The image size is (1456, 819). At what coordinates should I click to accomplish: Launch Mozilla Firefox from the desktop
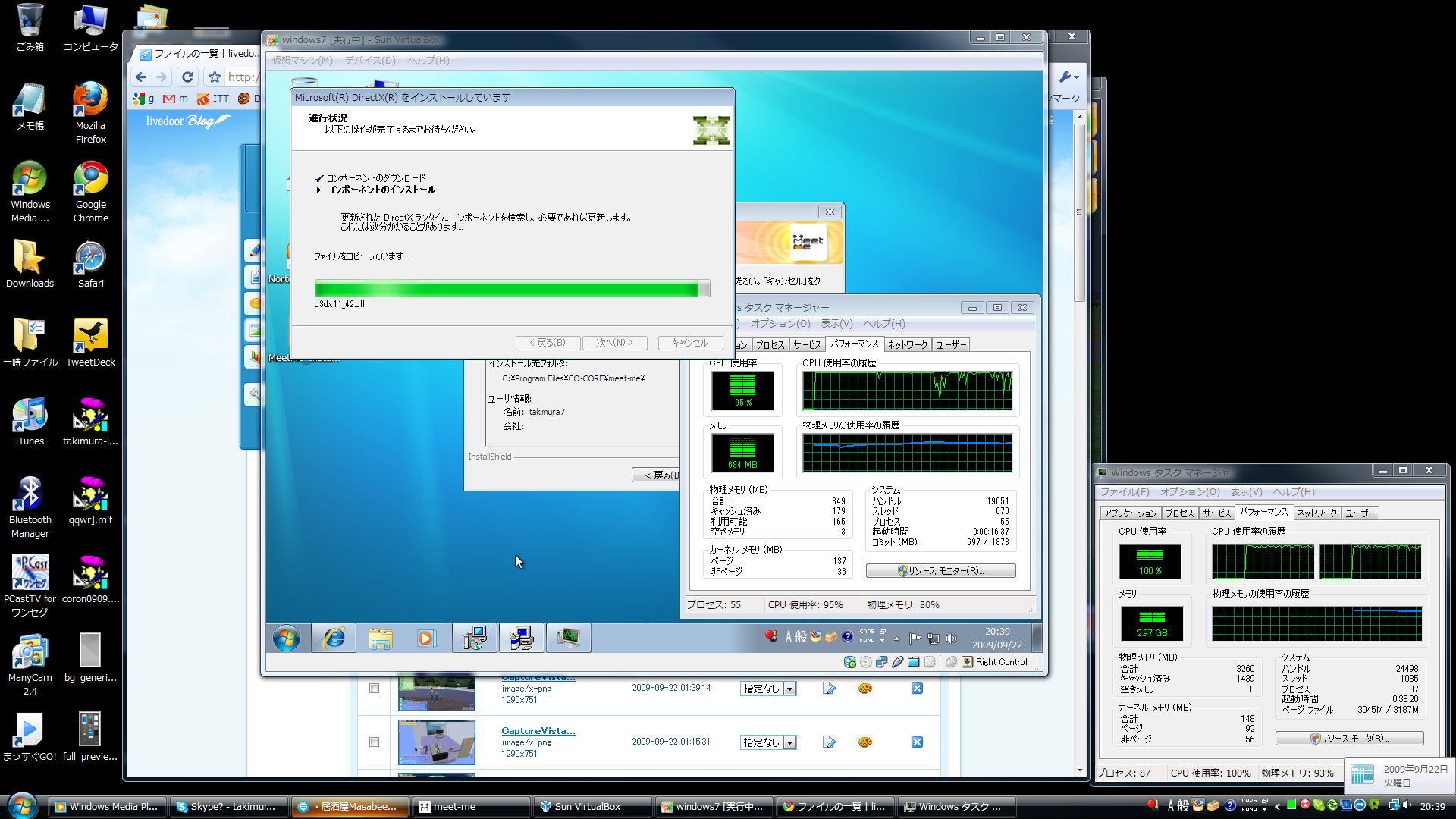pyautogui.click(x=90, y=112)
